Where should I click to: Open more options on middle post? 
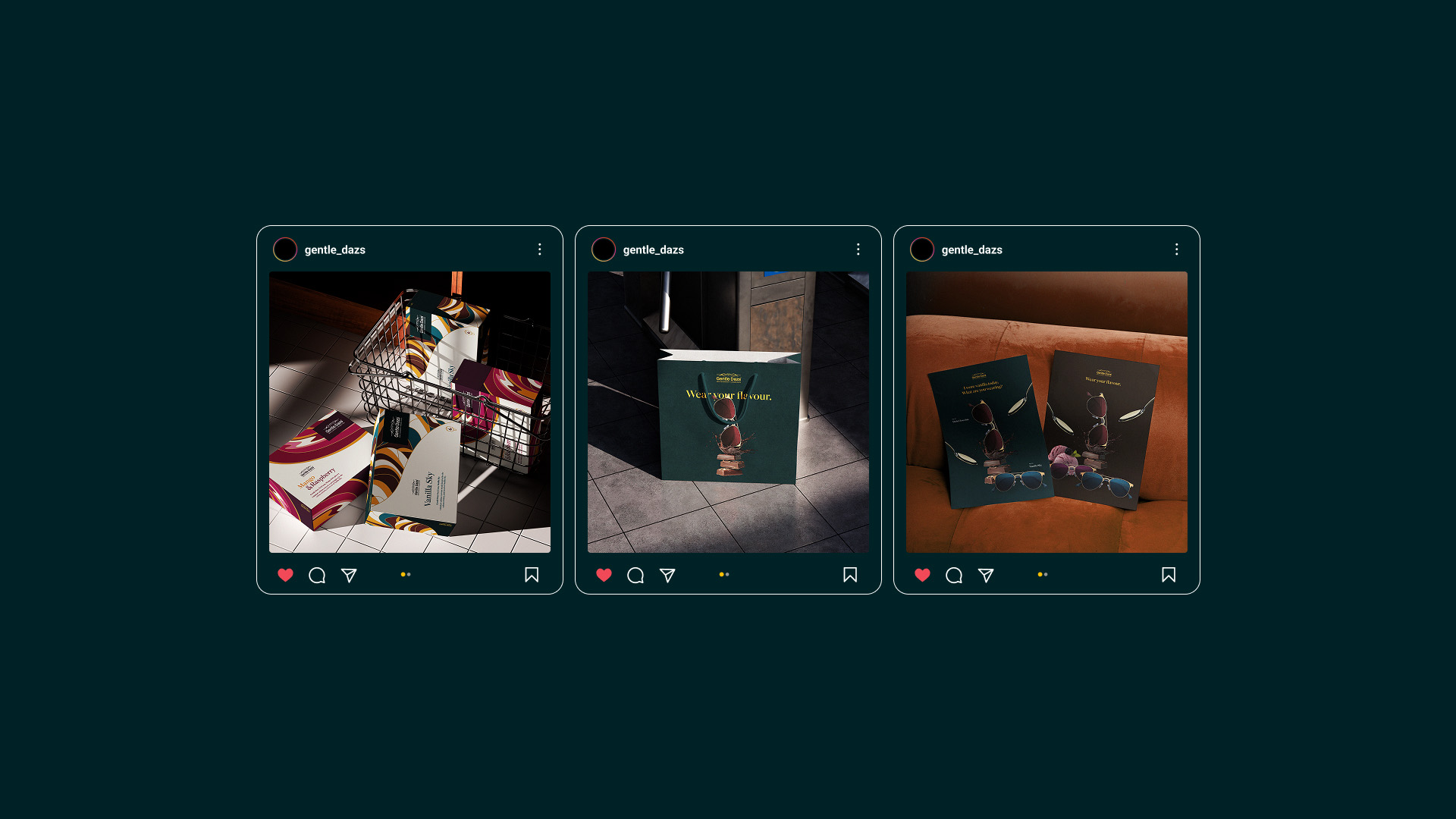pyautogui.click(x=858, y=249)
